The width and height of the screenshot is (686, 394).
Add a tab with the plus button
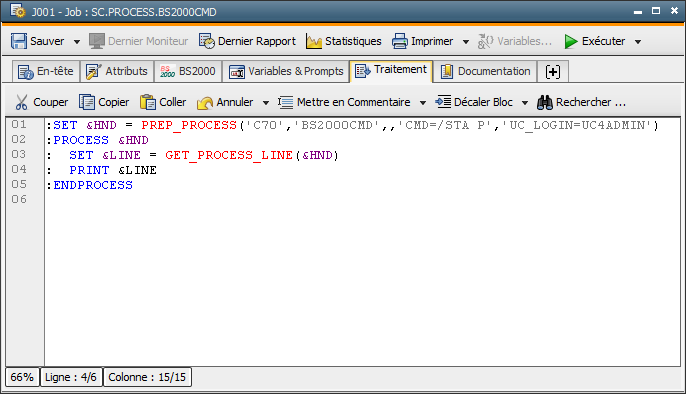[x=553, y=72]
